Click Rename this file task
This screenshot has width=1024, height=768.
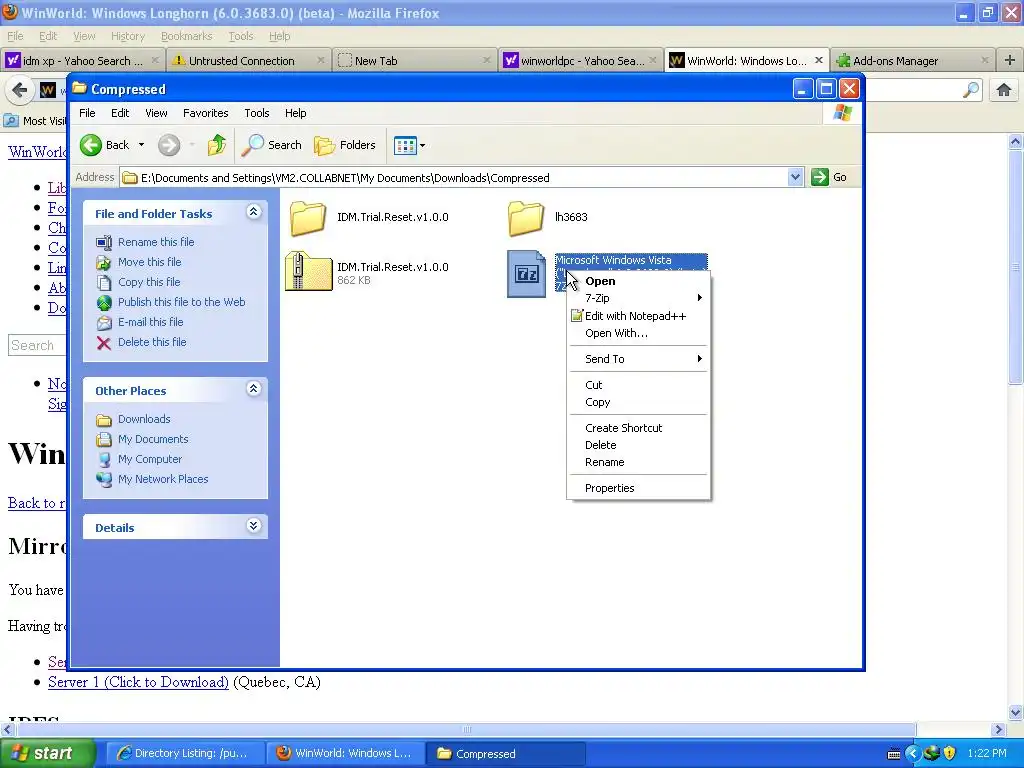[155, 242]
